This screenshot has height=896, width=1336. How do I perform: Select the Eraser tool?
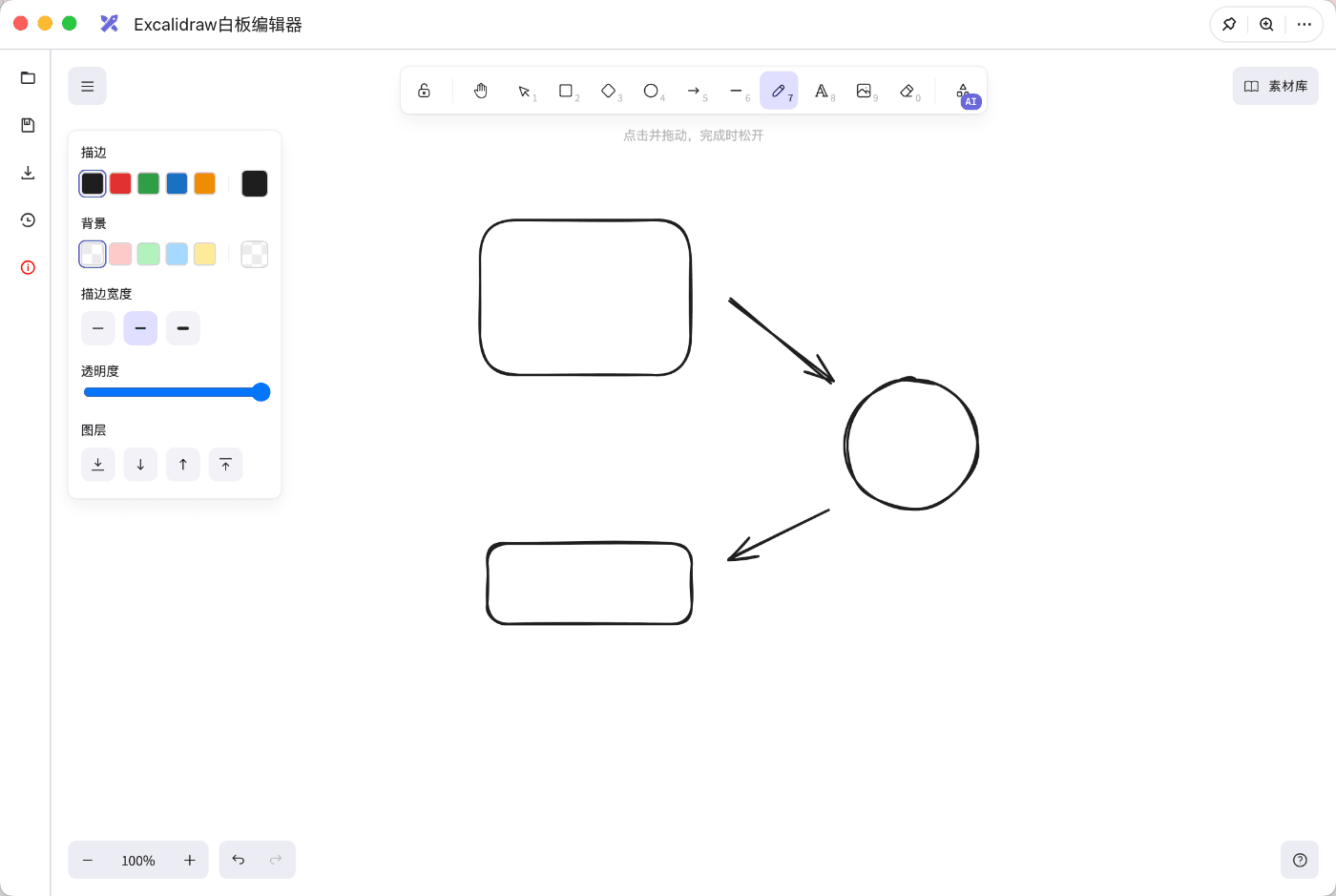click(x=907, y=91)
